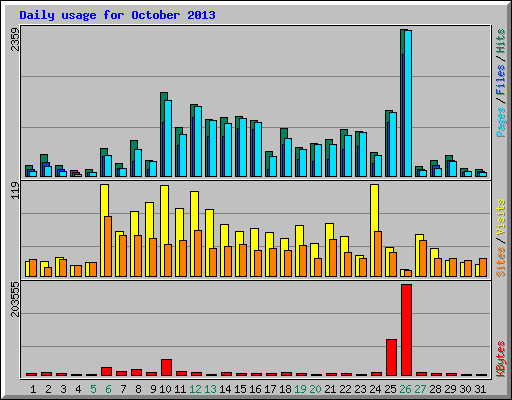Click day label 29 on the x-axis
This screenshot has width=512, height=400.
coord(450,389)
